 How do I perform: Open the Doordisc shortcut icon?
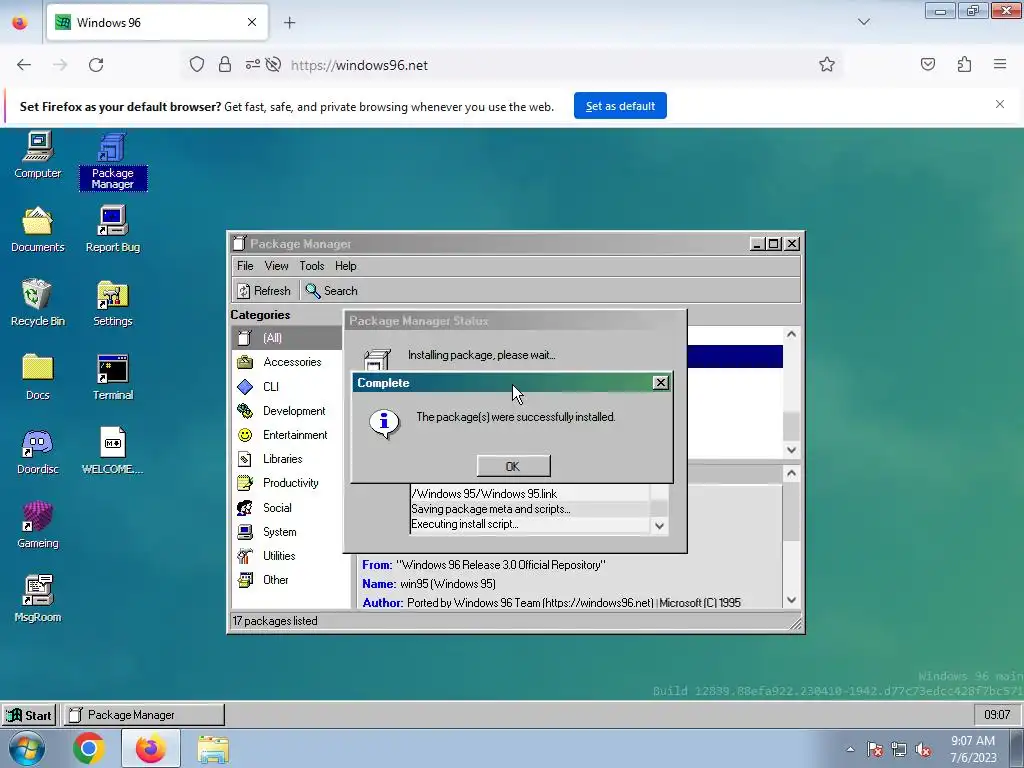pyautogui.click(x=38, y=451)
